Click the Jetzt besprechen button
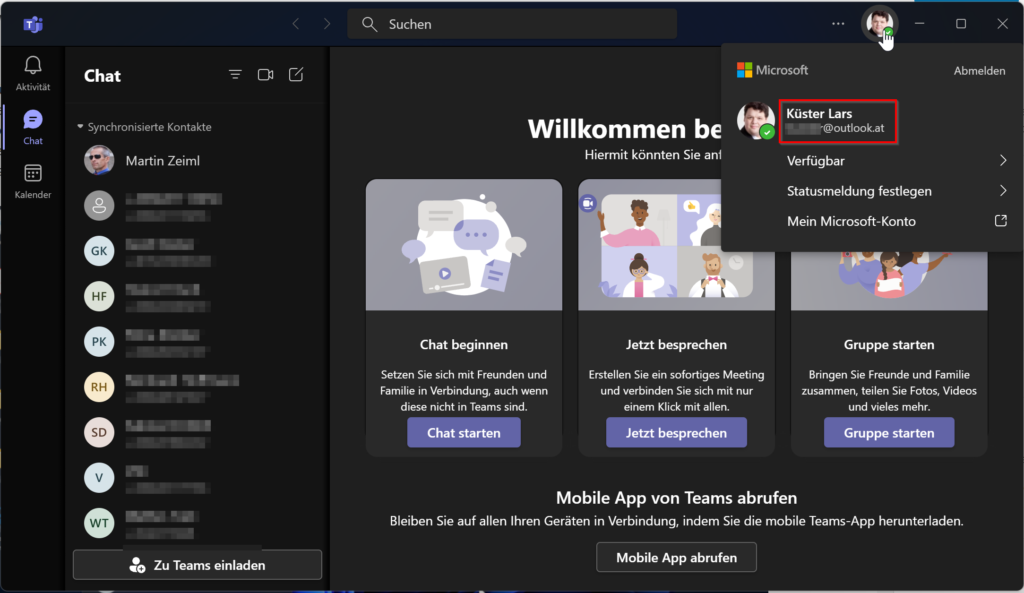Image resolution: width=1024 pixels, height=593 pixels. [676, 432]
